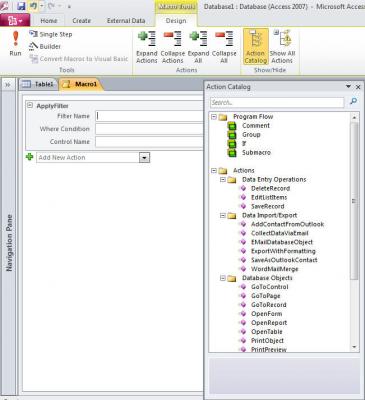This screenshot has width=365, height=400.
Task: Select the SaveAsOutlookContact action
Action: pyautogui.click(x=284, y=260)
